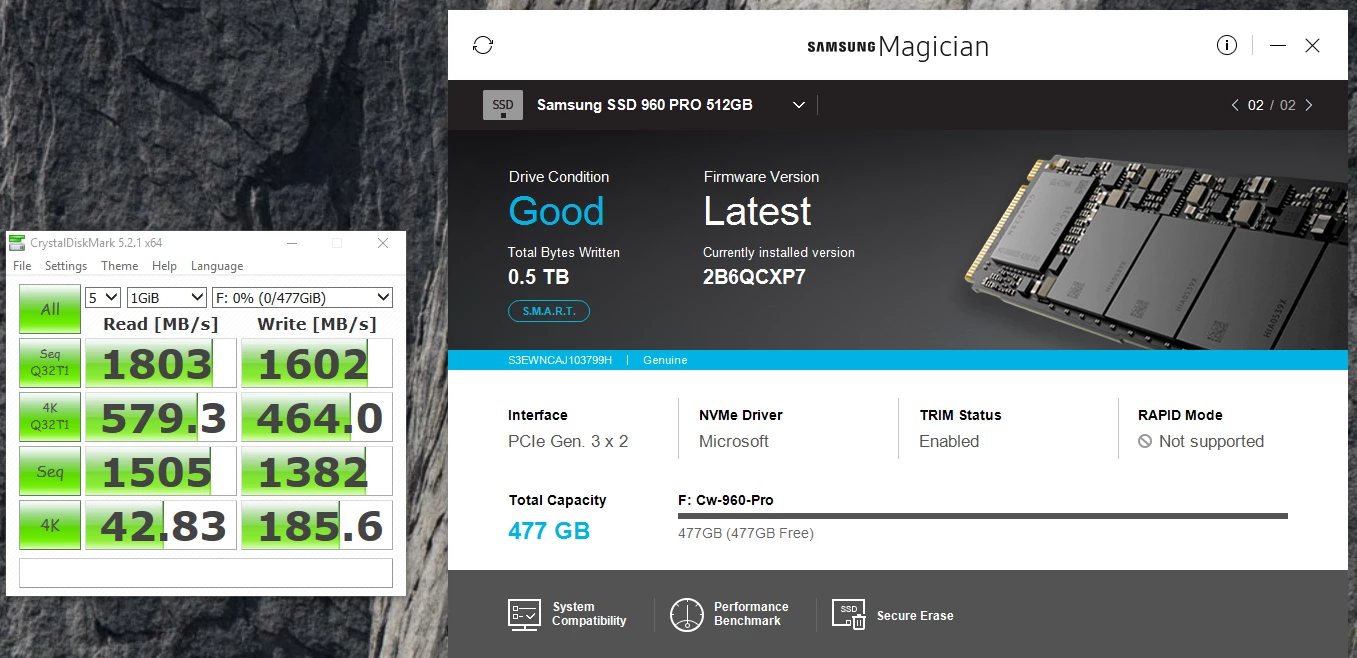Click the F: drive capacity usage bar
This screenshot has height=658, width=1357.
(982, 516)
